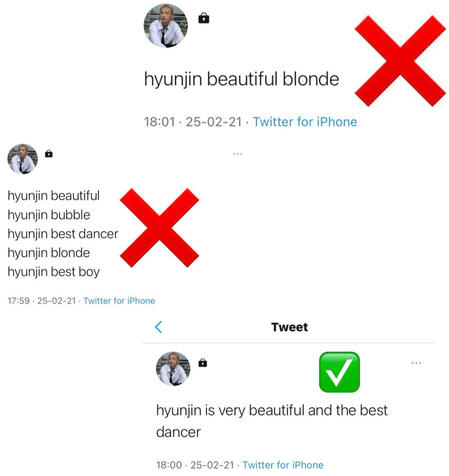This screenshot has height=476, width=449.
Task: Click the lock icon in the middle-left tweet
Action: click(x=49, y=154)
